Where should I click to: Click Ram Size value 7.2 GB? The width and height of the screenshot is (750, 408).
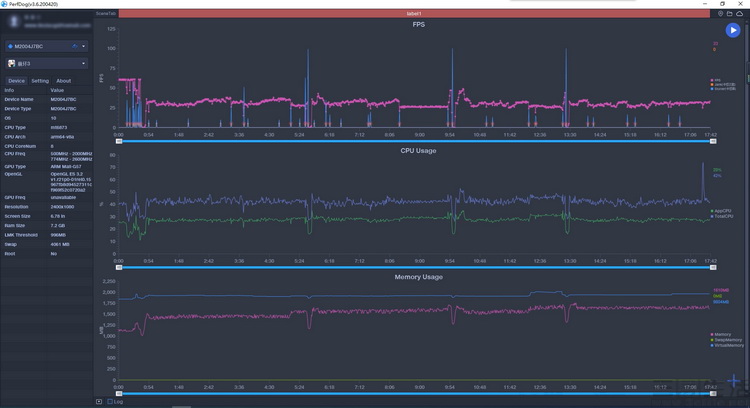point(57,225)
